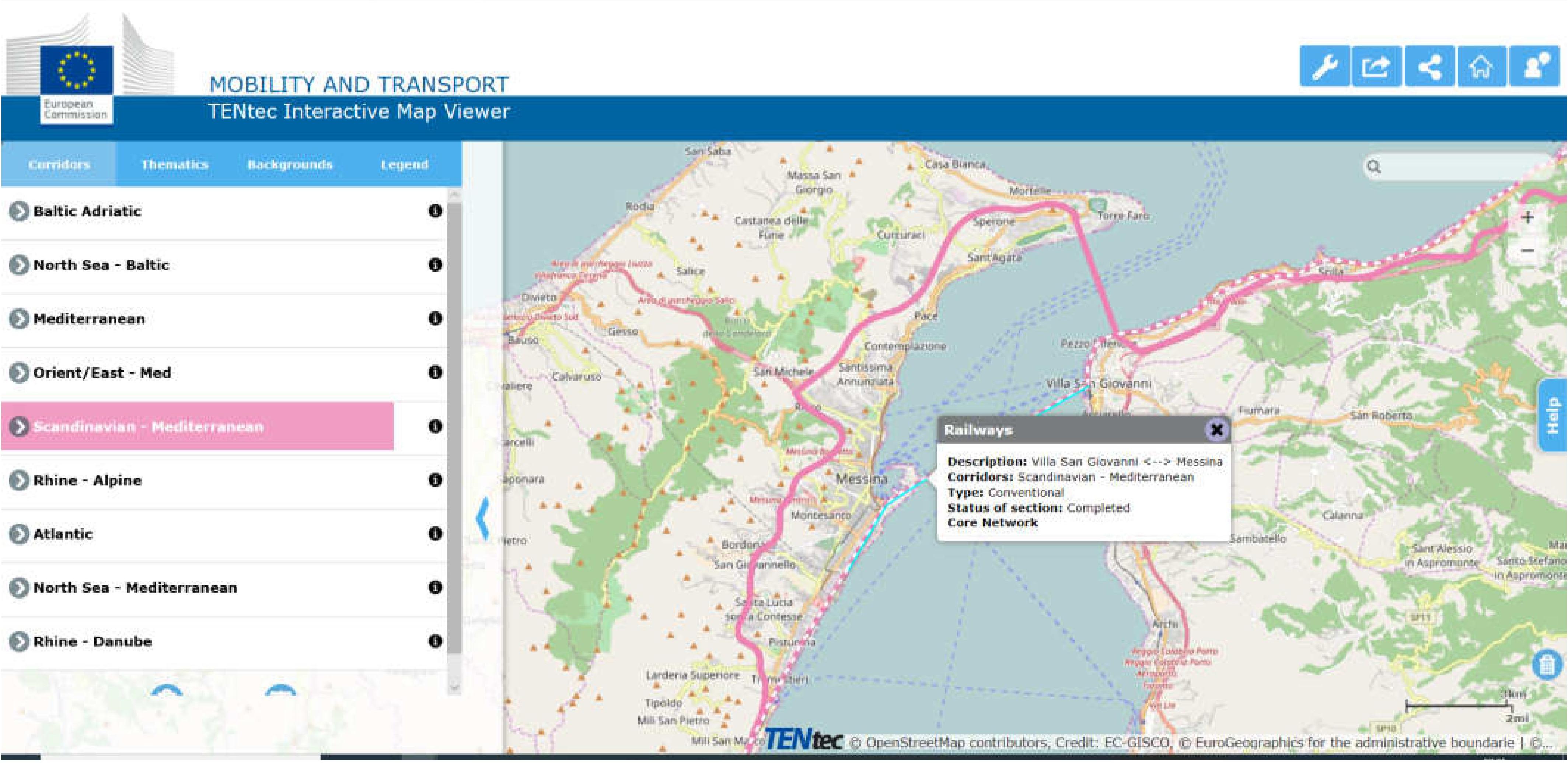Screen dimensions: 1568x763
Task: Click the trash bin icon on map
Action: (1546, 664)
